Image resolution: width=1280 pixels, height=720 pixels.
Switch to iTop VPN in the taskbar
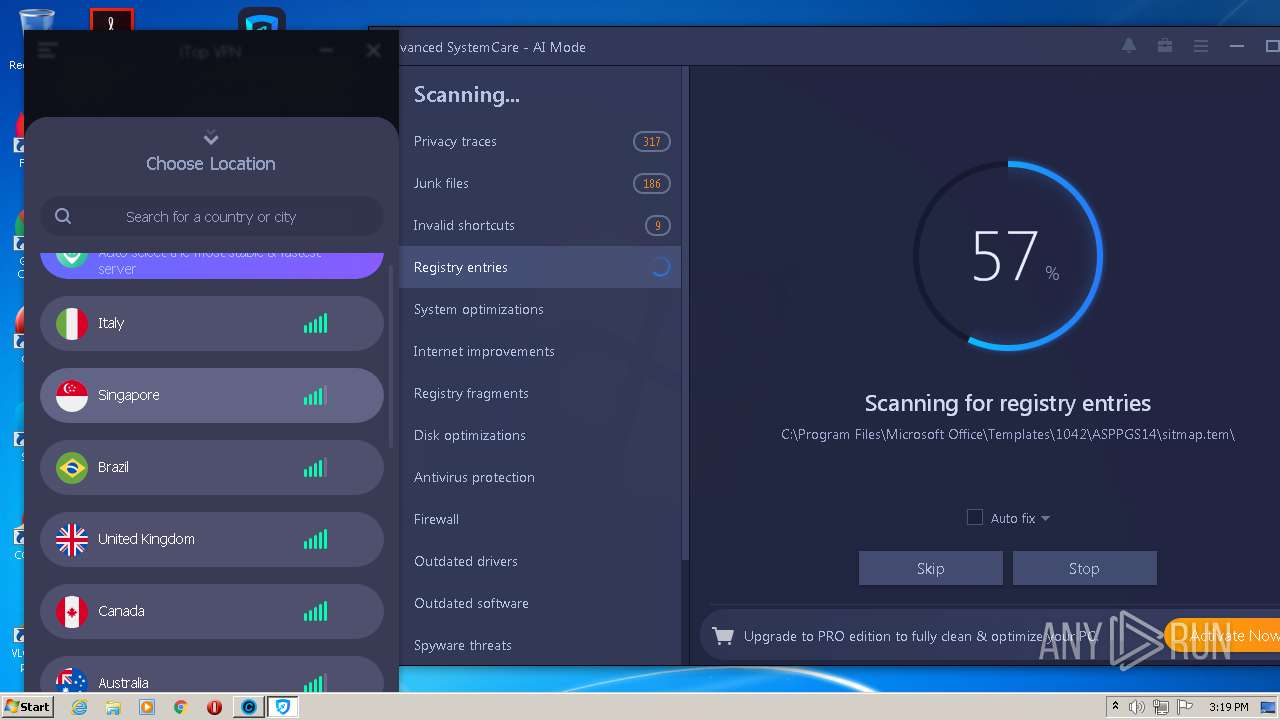point(284,707)
